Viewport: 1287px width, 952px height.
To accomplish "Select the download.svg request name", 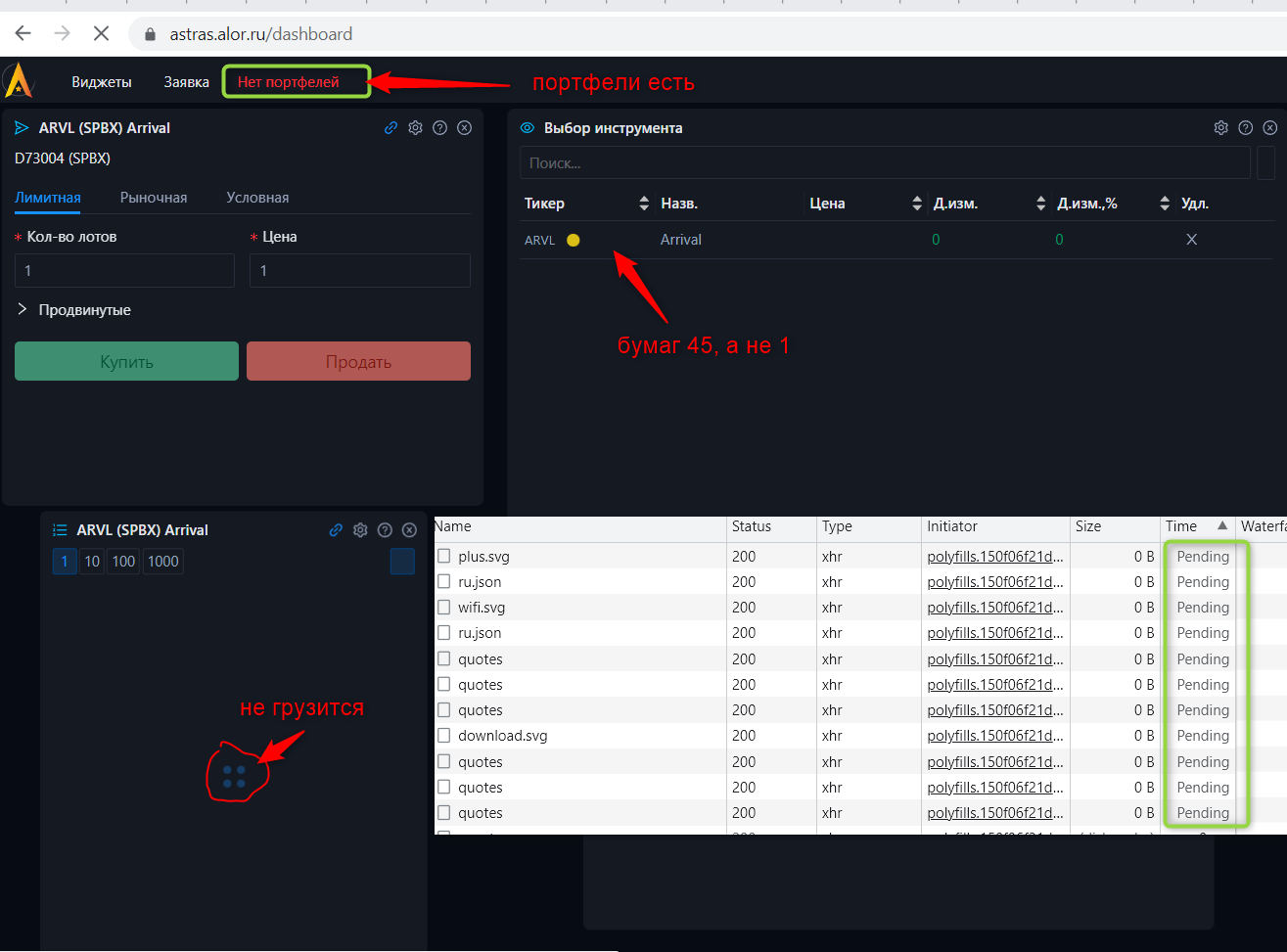I will click(503, 736).
